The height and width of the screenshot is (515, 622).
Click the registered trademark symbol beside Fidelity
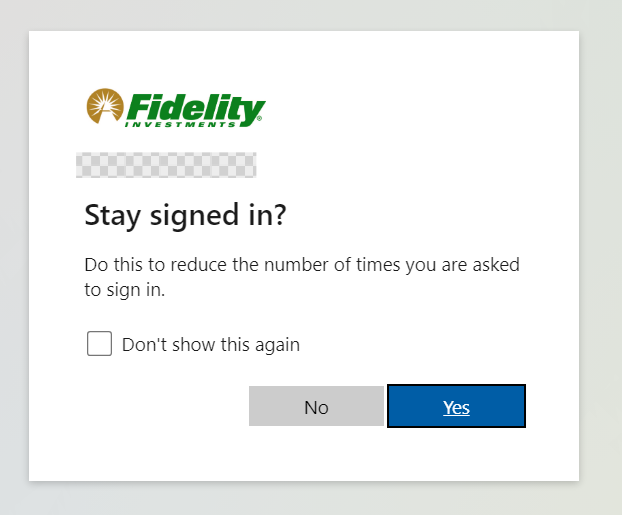click(259, 118)
